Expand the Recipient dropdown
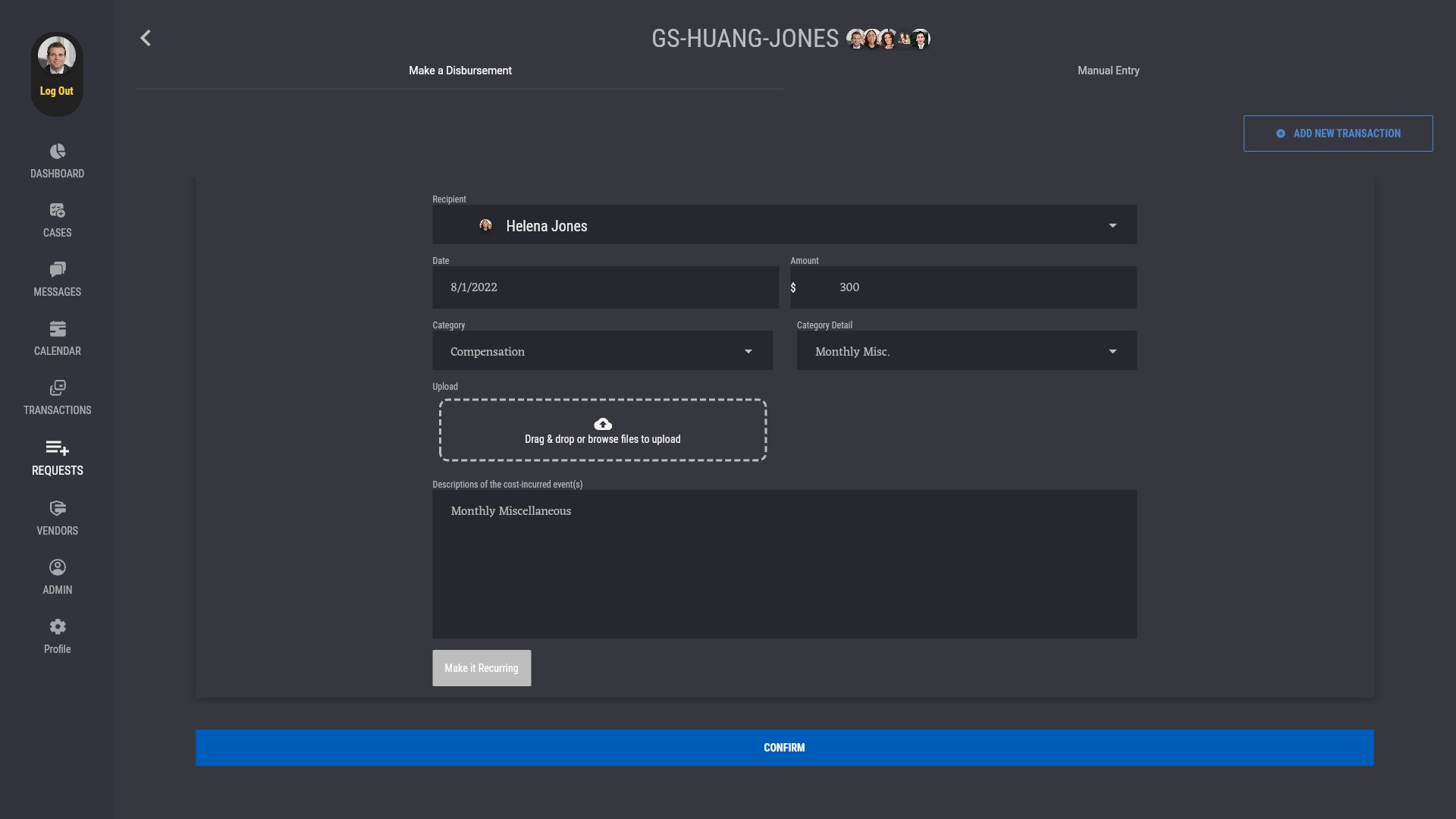Image resolution: width=1456 pixels, height=819 pixels. coord(1112,225)
